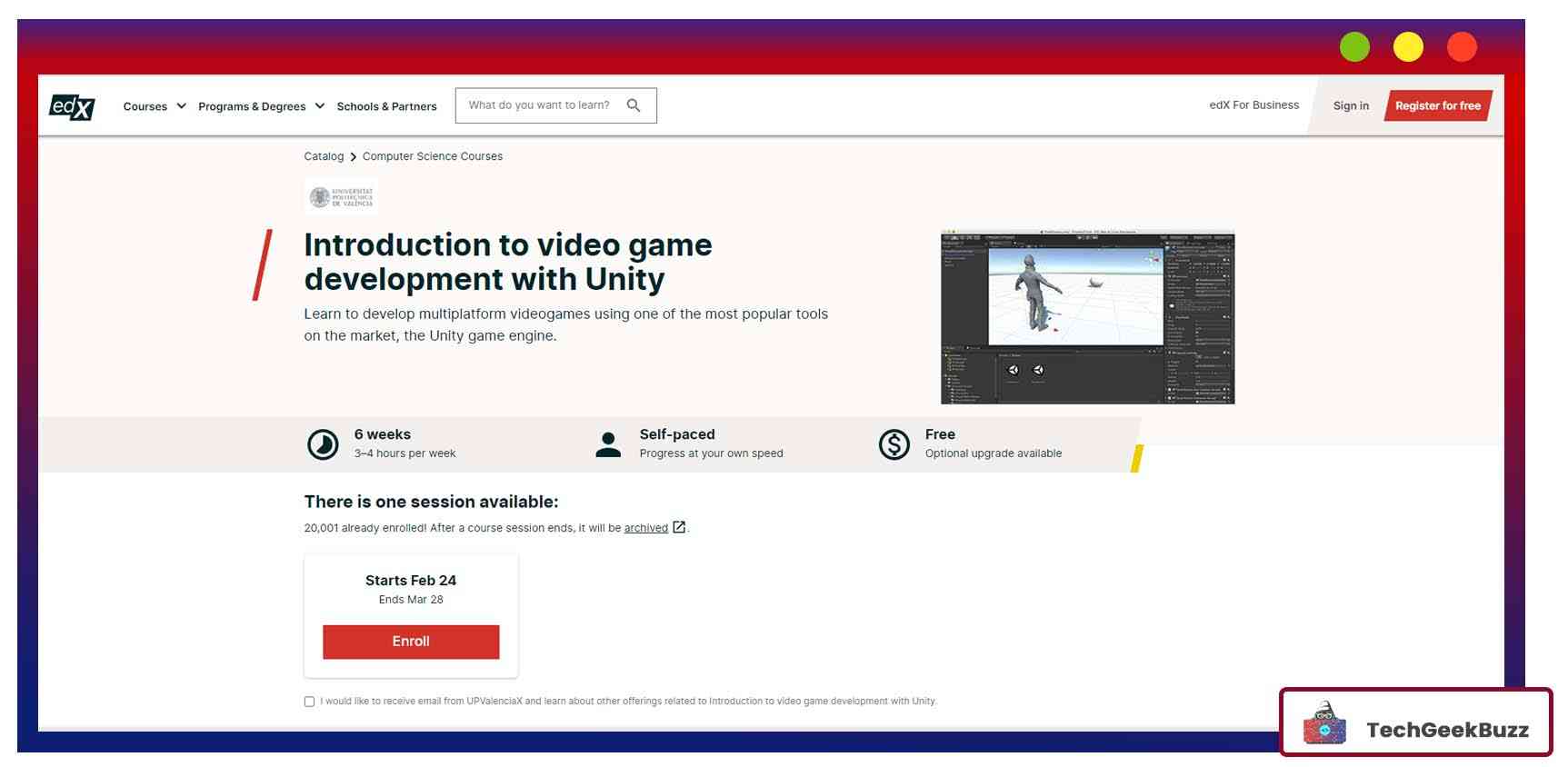Go to edX For Business
Image resolution: width=1568 pixels, height=767 pixels.
coord(1253,105)
